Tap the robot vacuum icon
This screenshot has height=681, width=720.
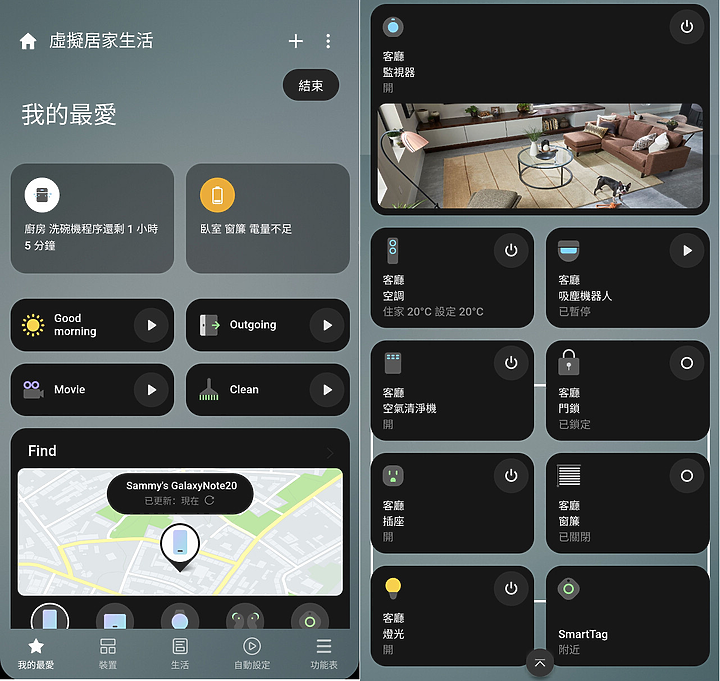[x=568, y=251]
